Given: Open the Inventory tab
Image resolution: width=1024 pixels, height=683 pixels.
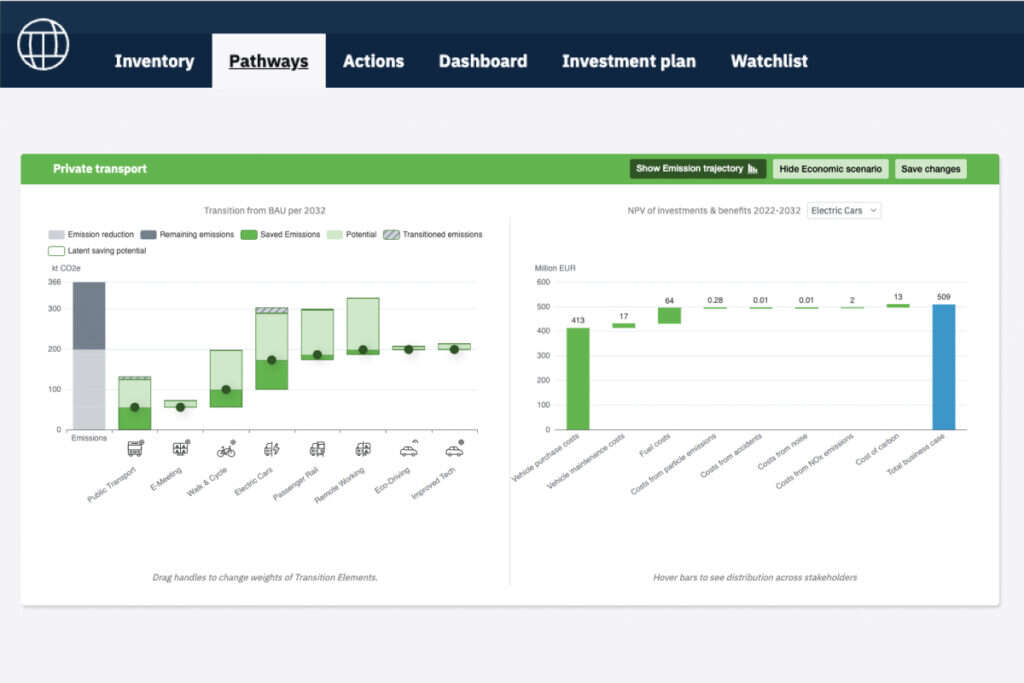Looking at the screenshot, I should [154, 61].
